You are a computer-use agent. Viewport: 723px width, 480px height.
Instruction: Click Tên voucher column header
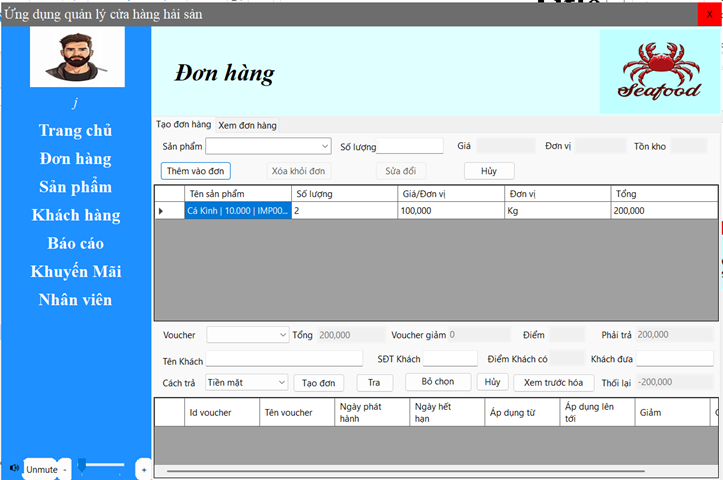tap(297, 413)
